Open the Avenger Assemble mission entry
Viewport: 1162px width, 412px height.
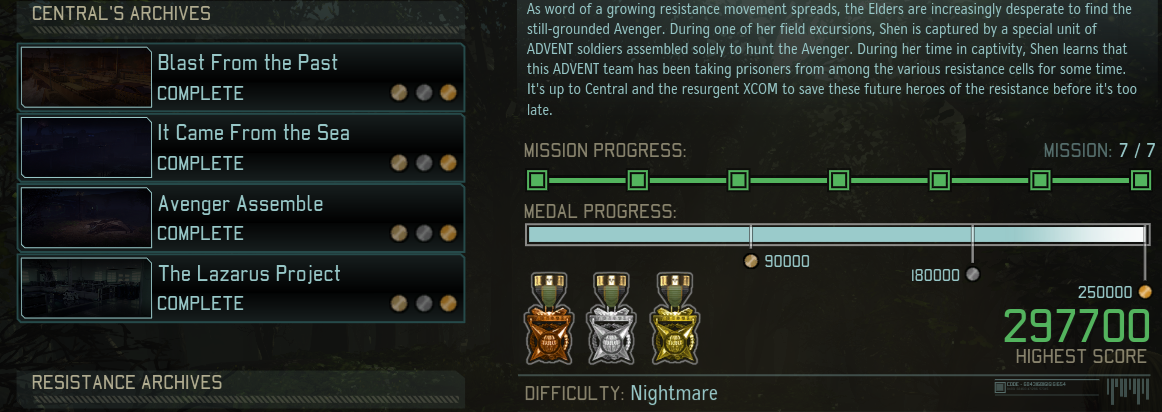[242, 216]
